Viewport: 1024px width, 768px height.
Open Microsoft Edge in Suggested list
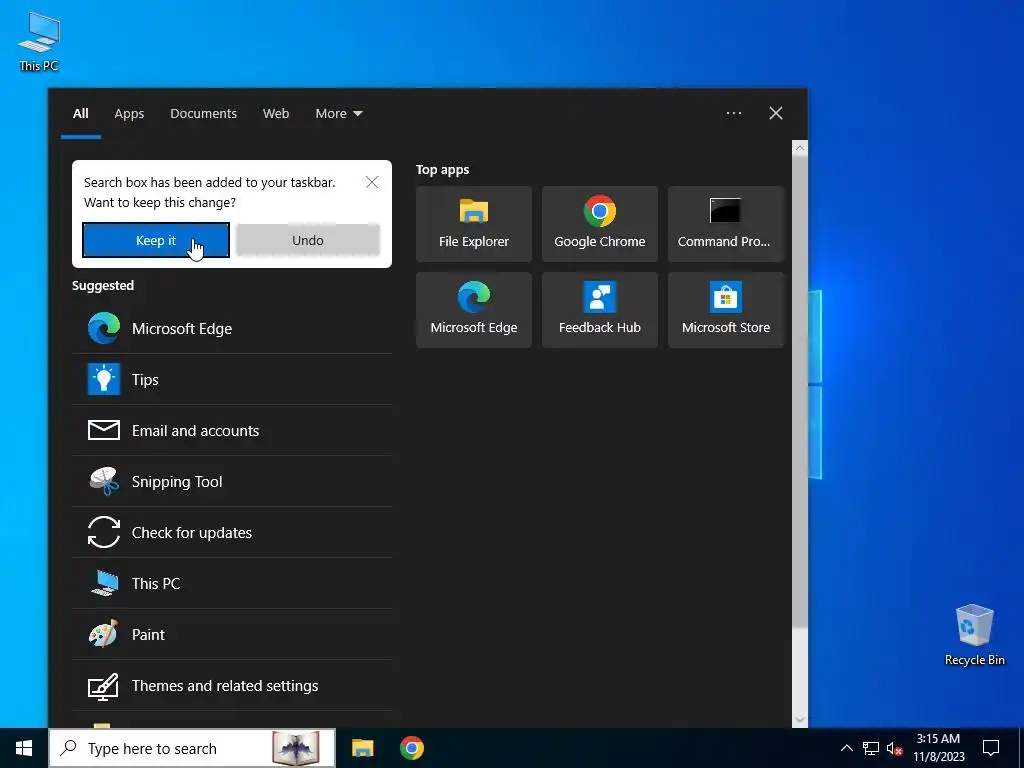pyautogui.click(x=232, y=328)
